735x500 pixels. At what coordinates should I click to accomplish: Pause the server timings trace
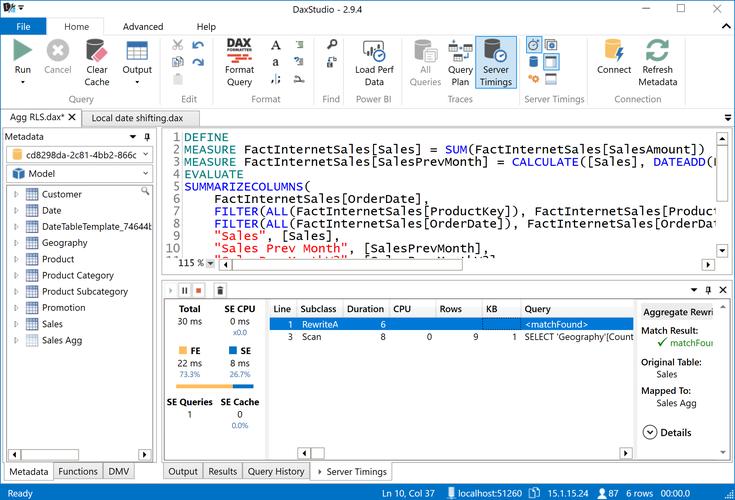[x=184, y=290]
